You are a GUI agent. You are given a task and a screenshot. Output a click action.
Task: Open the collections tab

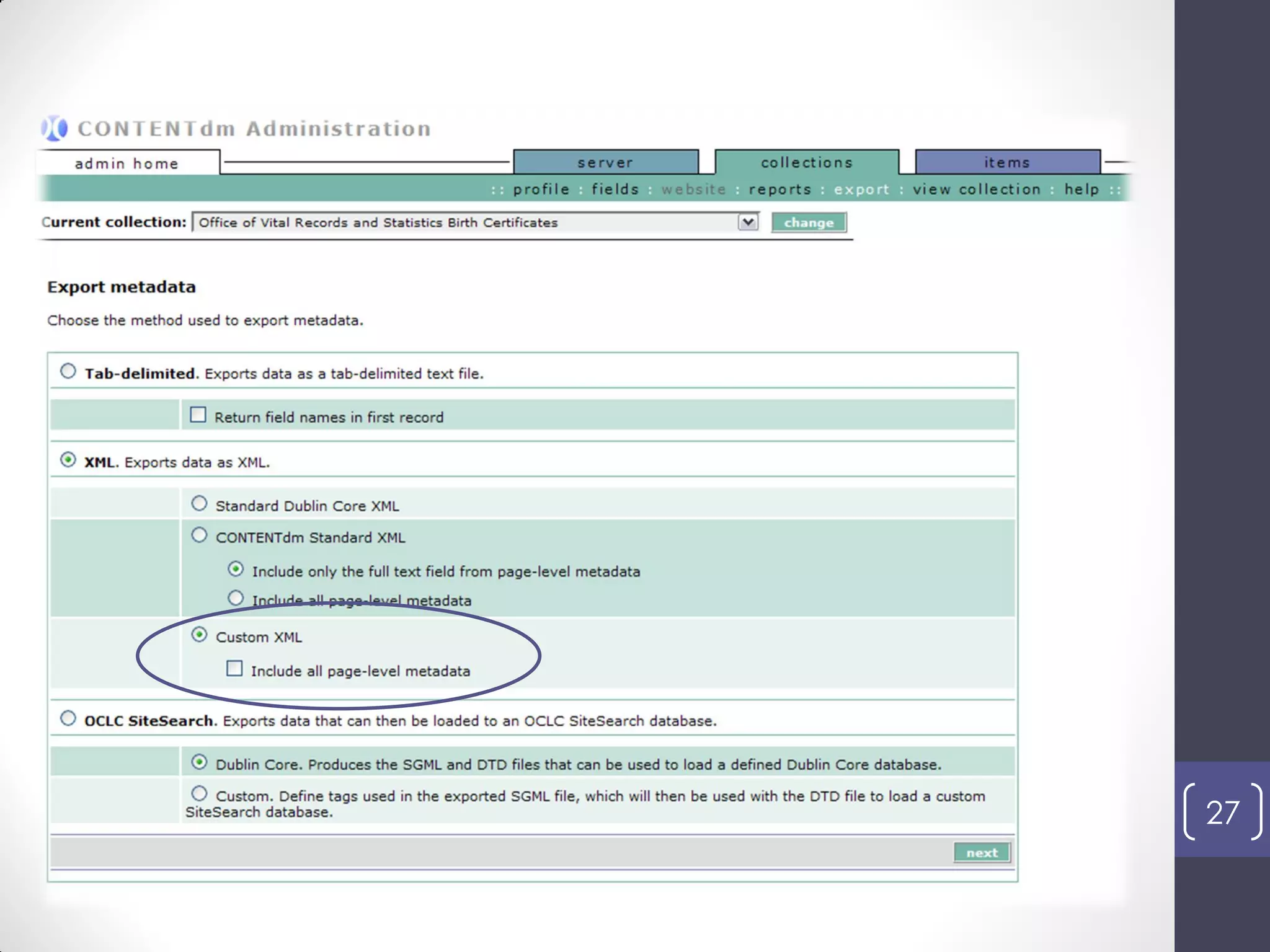(x=806, y=162)
